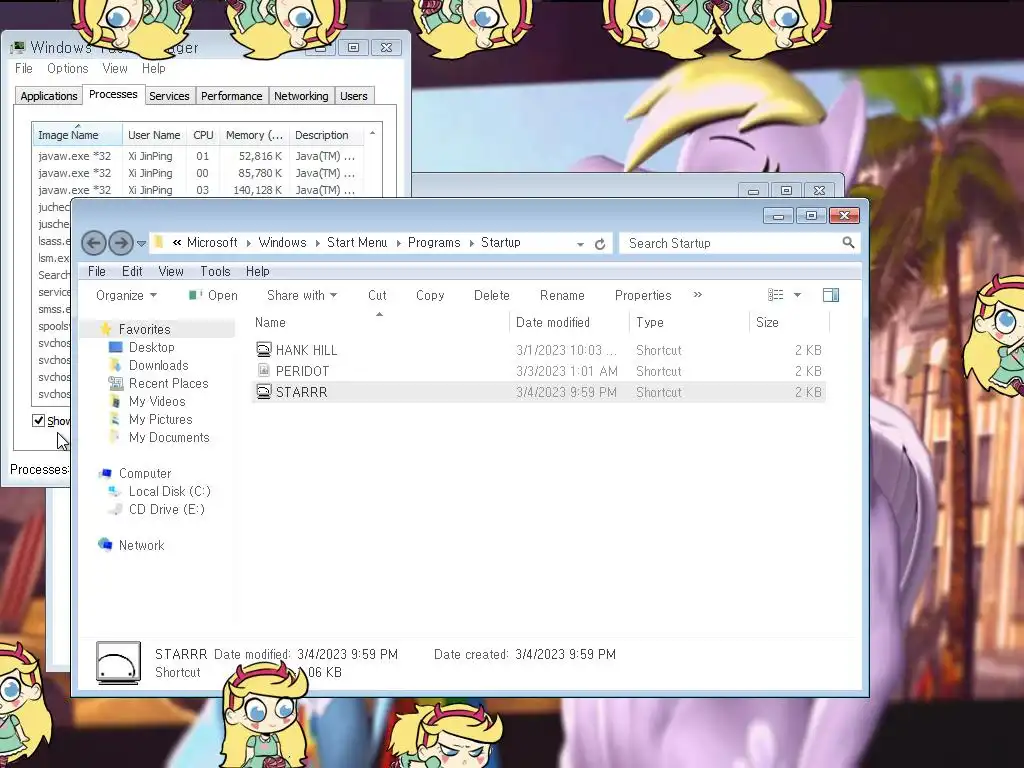The width and height of the screenshot is (1024, 768).
Task: Switch to Task Manager Performance tab
Action: coord(231,96)
